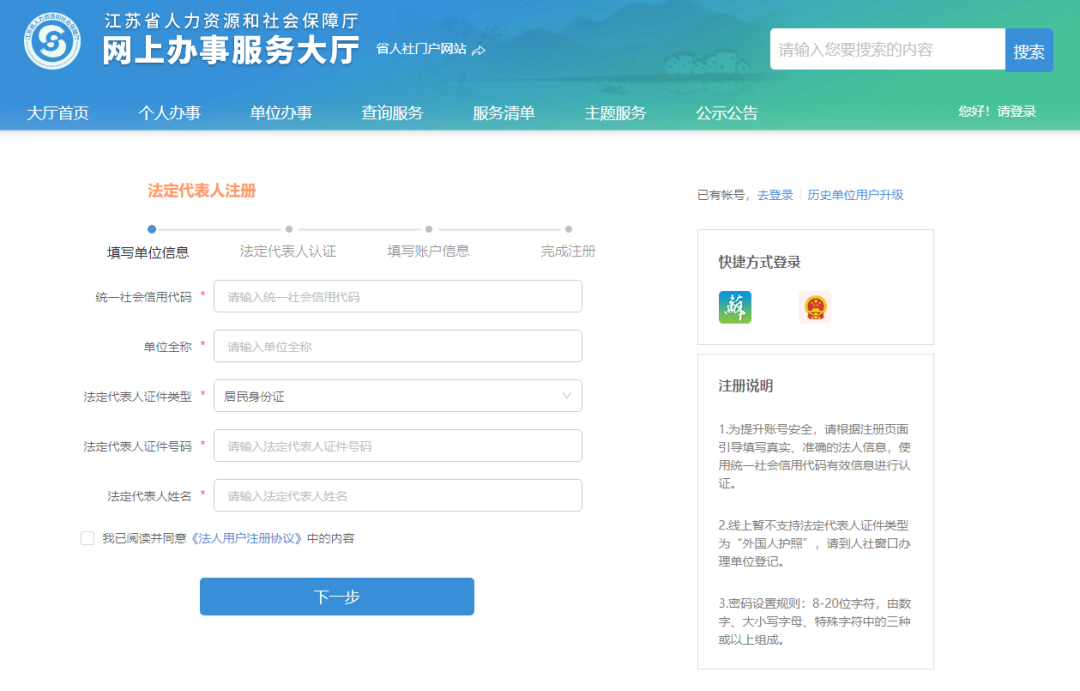Focus the 单位全称 text field

tap(397, 347)
